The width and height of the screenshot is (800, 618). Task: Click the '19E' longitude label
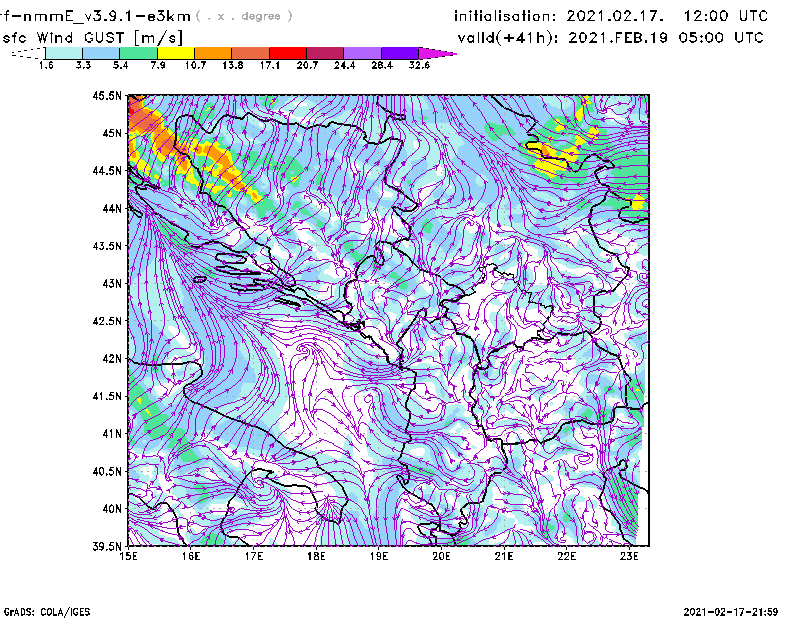(x=379, y=556)
